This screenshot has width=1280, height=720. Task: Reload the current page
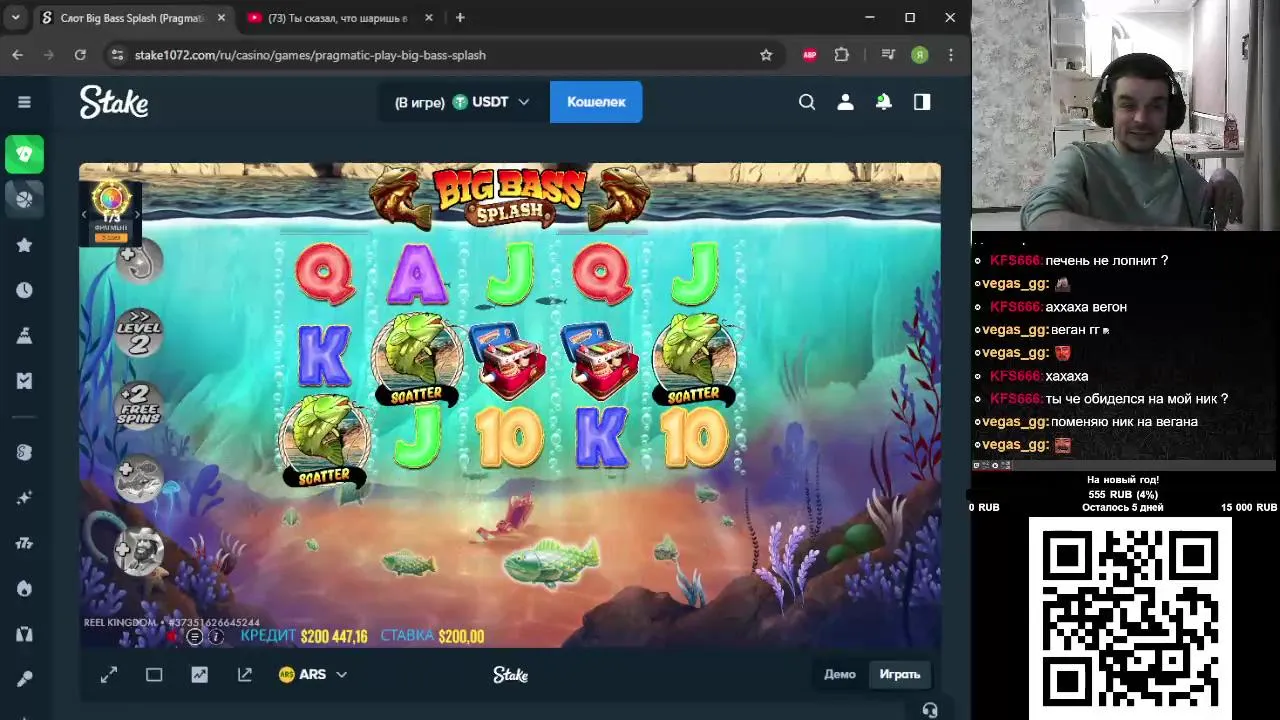[x=80, y=55]
